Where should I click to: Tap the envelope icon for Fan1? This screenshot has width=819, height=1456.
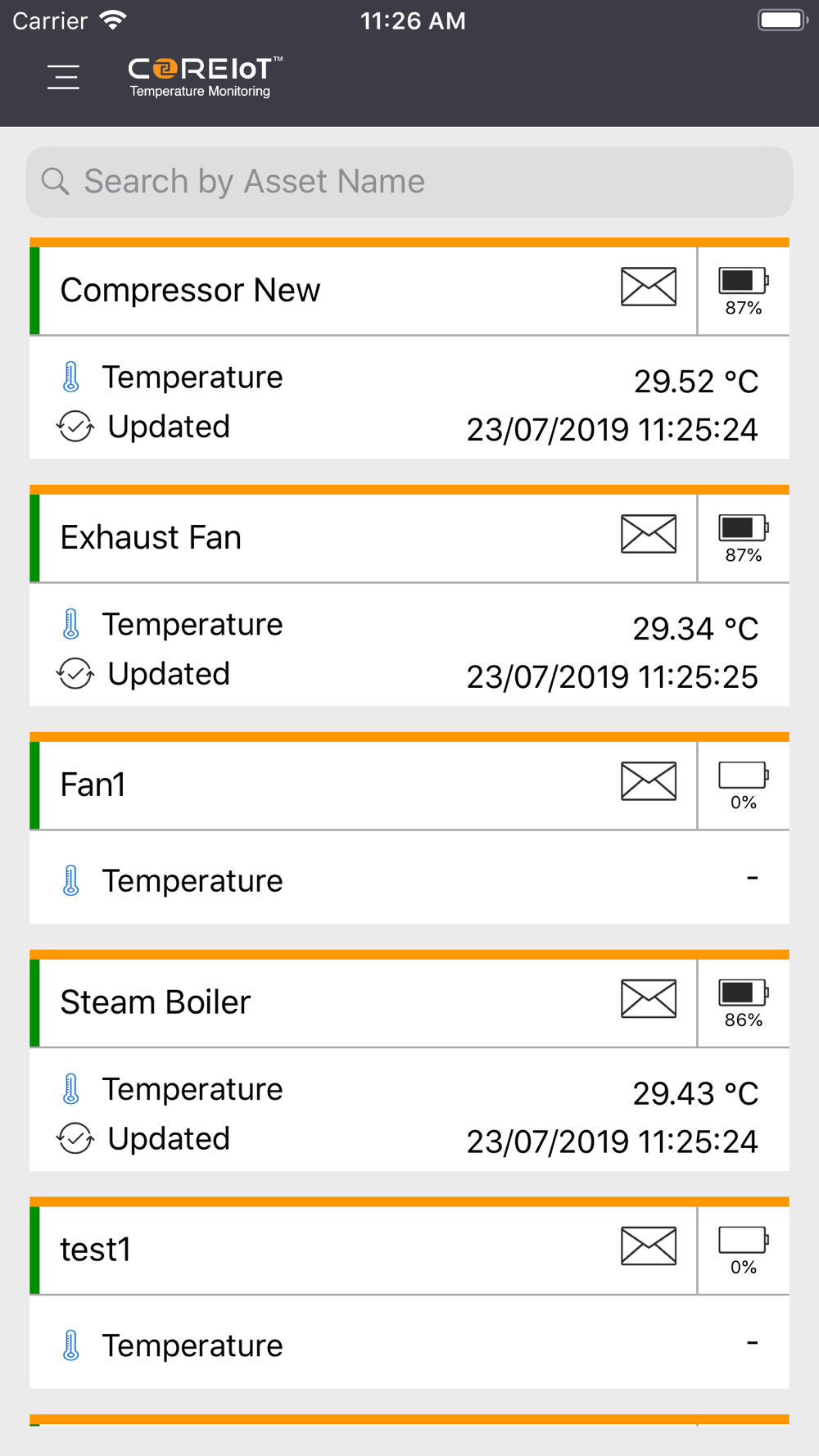coord(649,781)
